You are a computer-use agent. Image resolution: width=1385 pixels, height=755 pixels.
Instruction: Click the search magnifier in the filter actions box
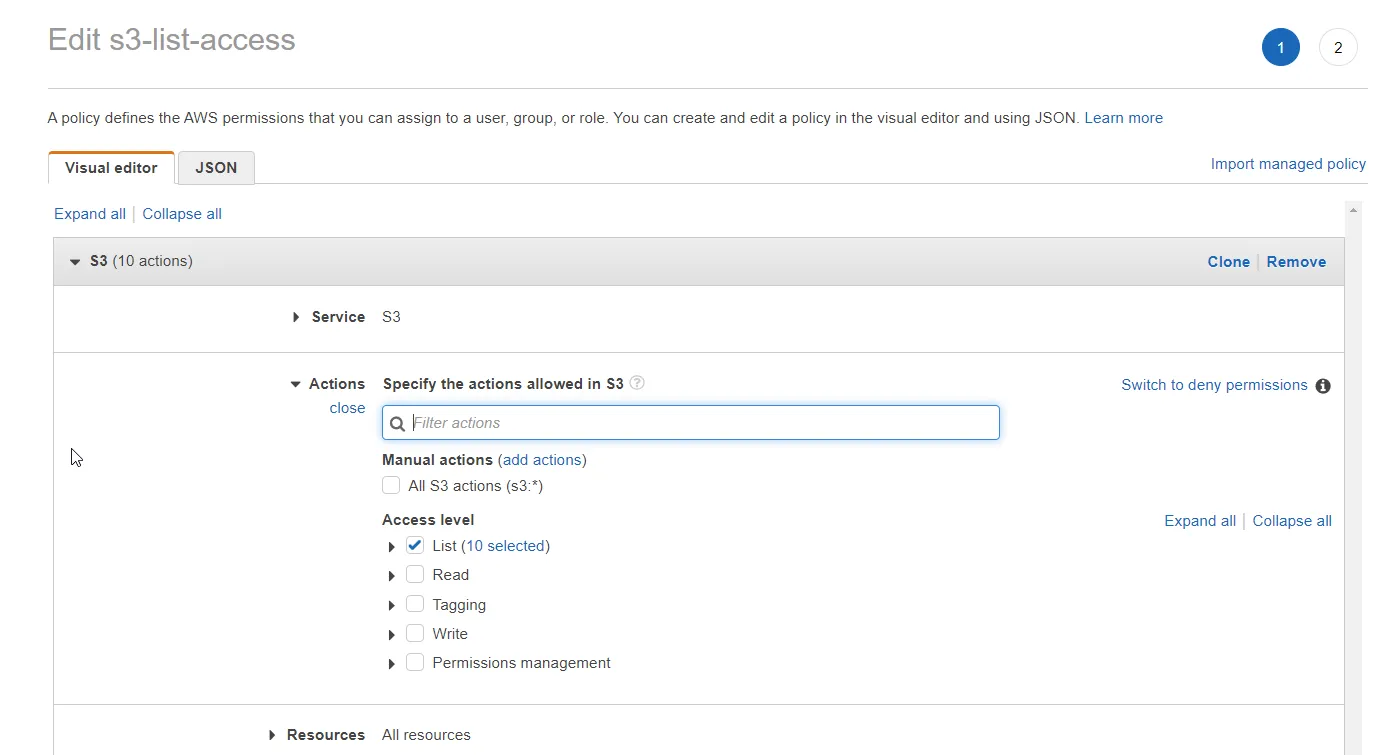(x=398, y=423)
